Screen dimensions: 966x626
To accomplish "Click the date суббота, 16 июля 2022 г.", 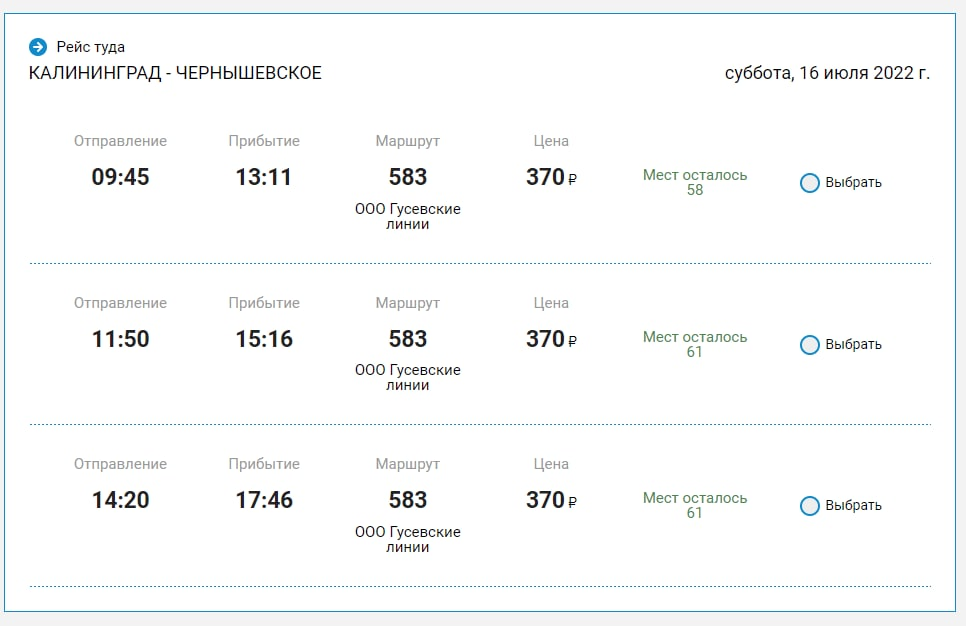I will (827, 73).
